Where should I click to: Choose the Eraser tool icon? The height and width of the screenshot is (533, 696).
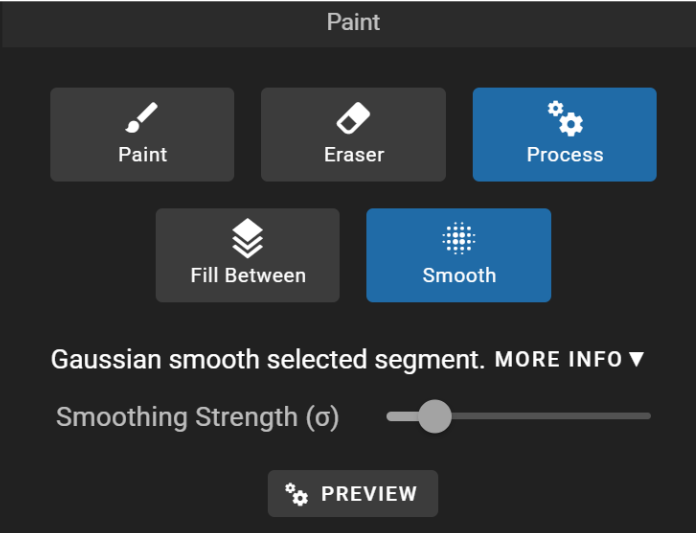(x=353, y=118)
